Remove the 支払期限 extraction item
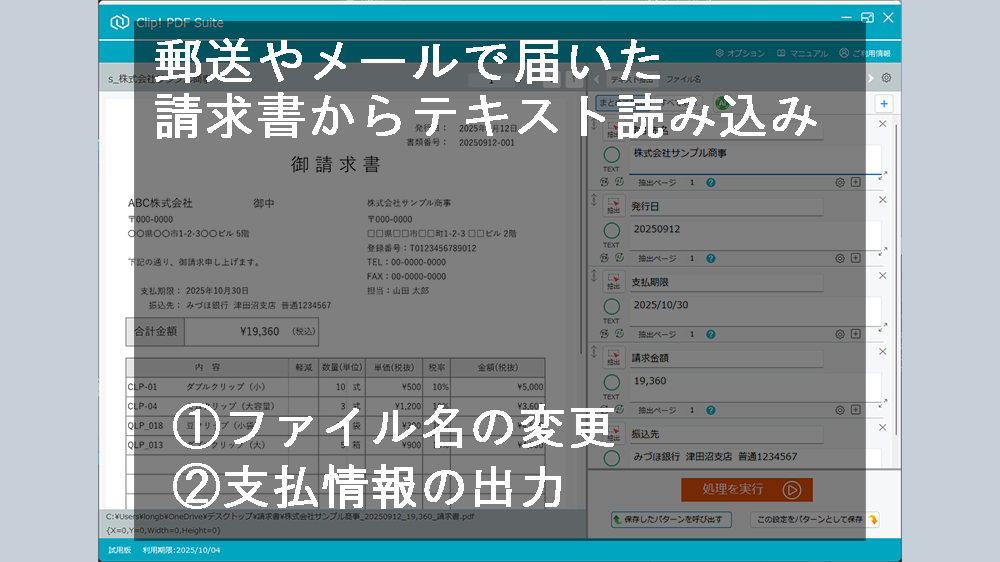The image size is (1000, 562). click(x=882, y=275)
